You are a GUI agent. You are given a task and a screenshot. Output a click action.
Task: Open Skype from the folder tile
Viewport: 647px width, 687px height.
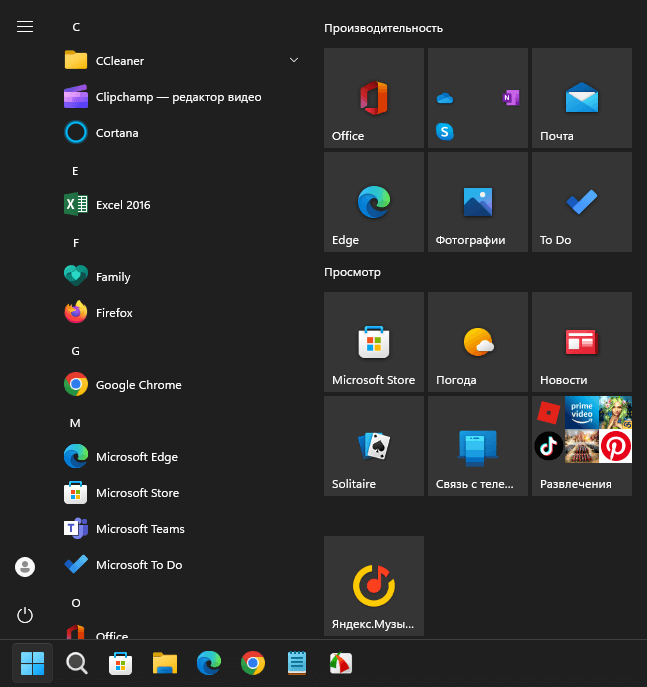pyautogui.click(x=445, y=131)
